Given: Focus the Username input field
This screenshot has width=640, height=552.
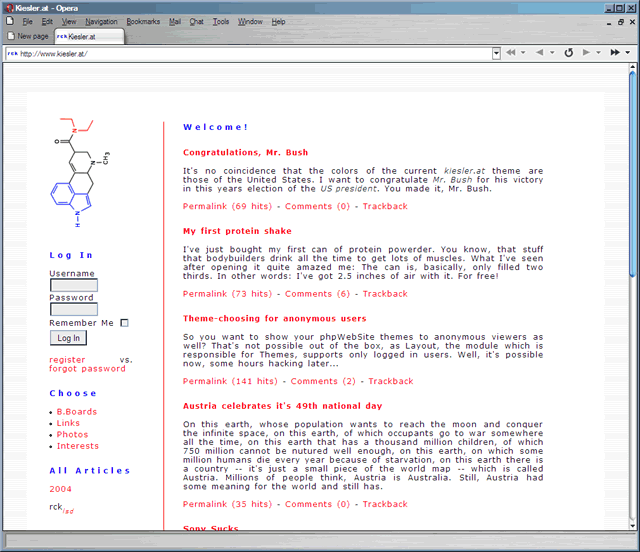Looking at the screenshot, I should [74, 285].
